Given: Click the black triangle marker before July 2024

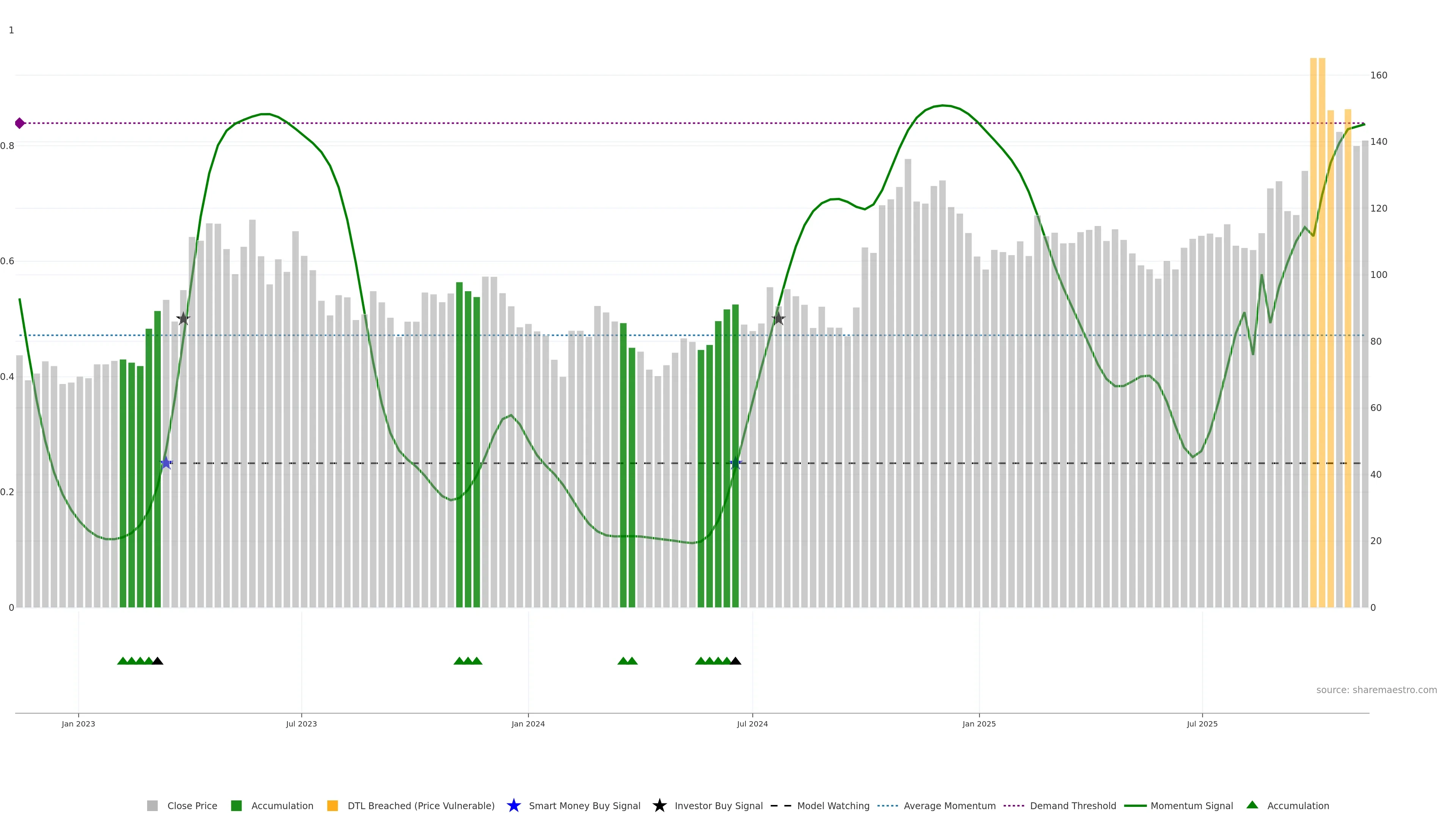Looking at the screenshot, I should point(735,661).
